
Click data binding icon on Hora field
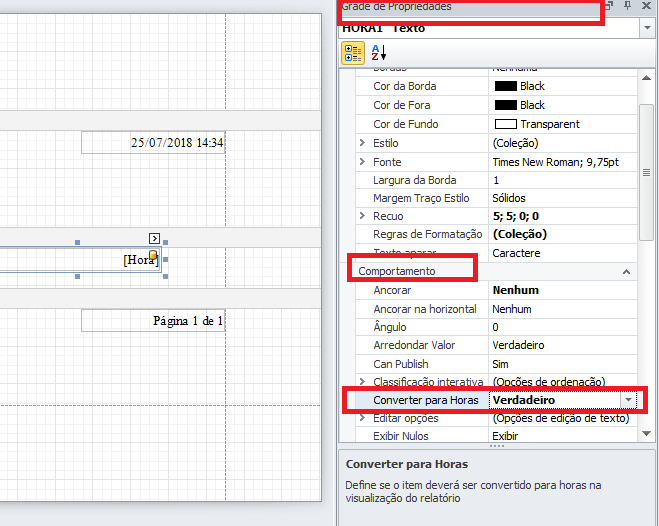click(x=153, y=255)
